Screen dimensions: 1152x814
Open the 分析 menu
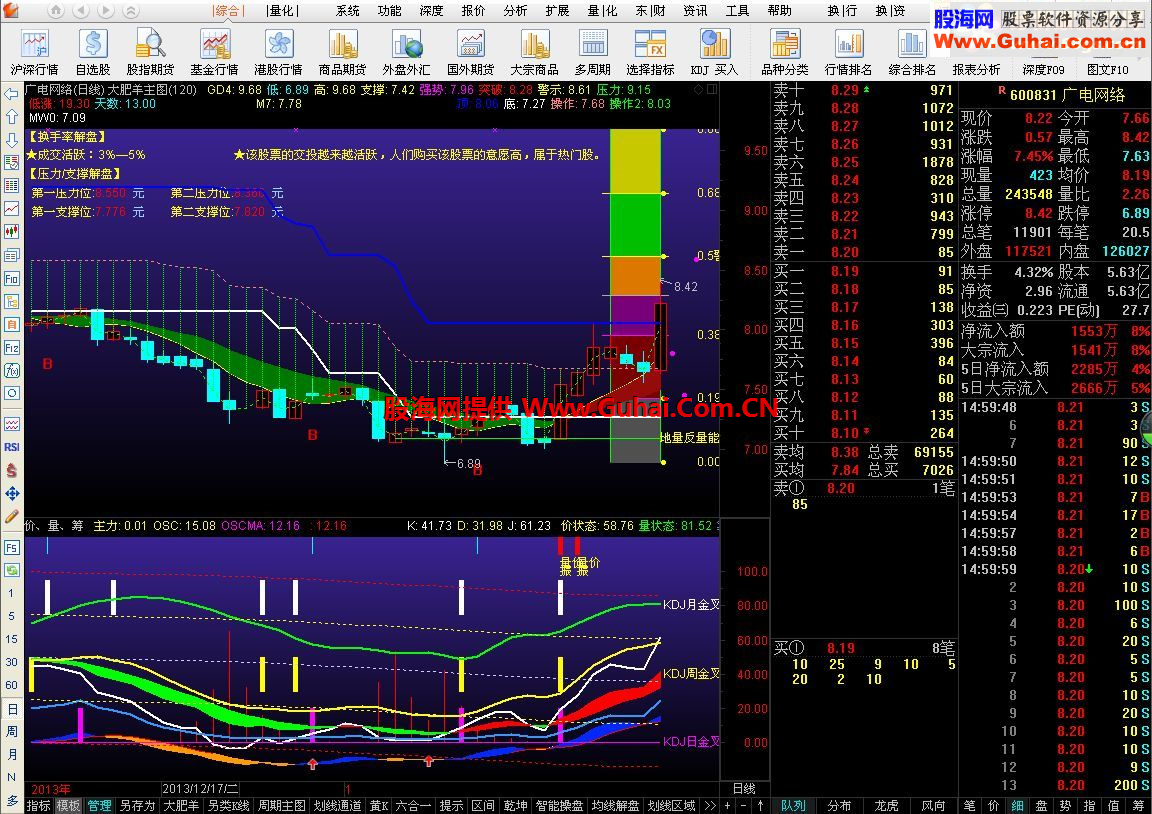pyautogui.click(x=515, y=10)
